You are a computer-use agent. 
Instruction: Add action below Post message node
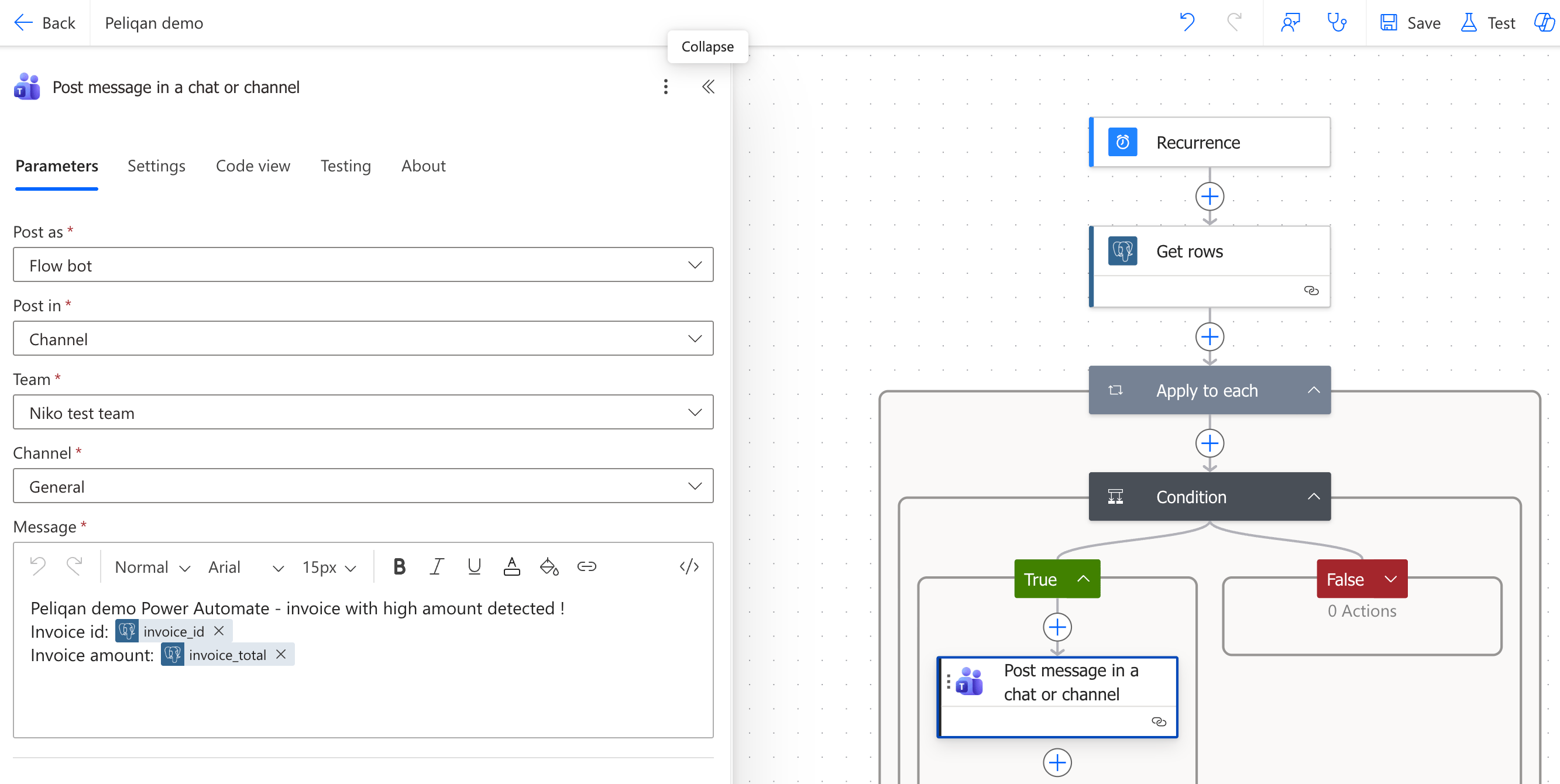[x=1057, y=762]
